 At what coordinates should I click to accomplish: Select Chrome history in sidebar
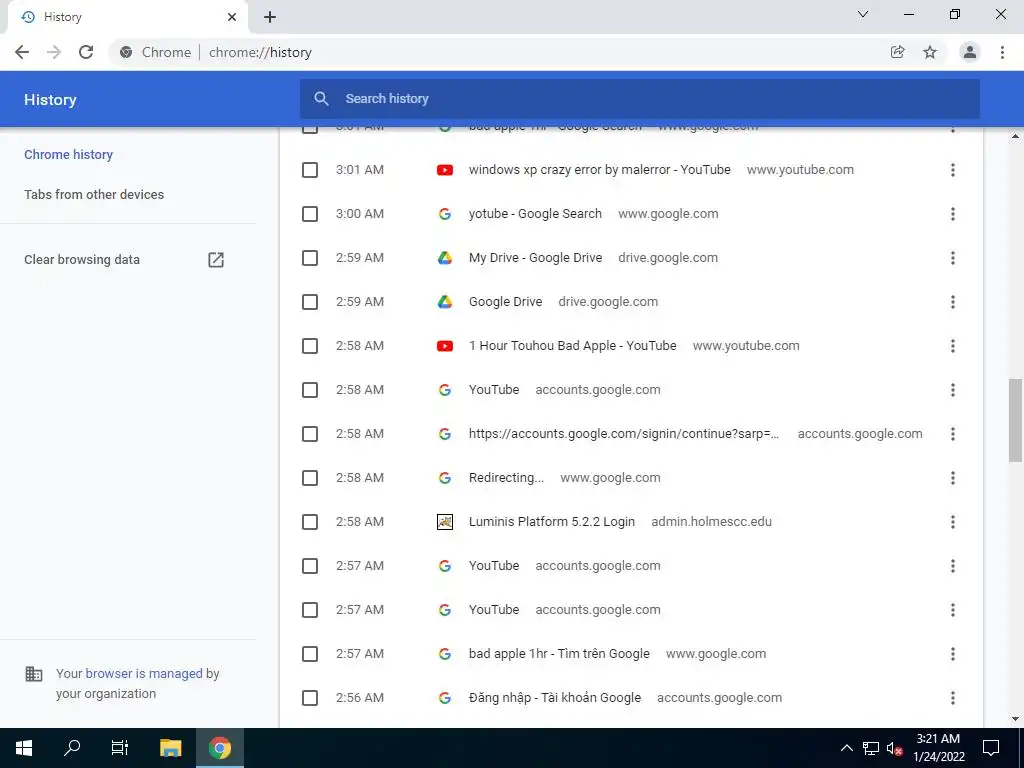pyautogui.click(x=69, y=155)
